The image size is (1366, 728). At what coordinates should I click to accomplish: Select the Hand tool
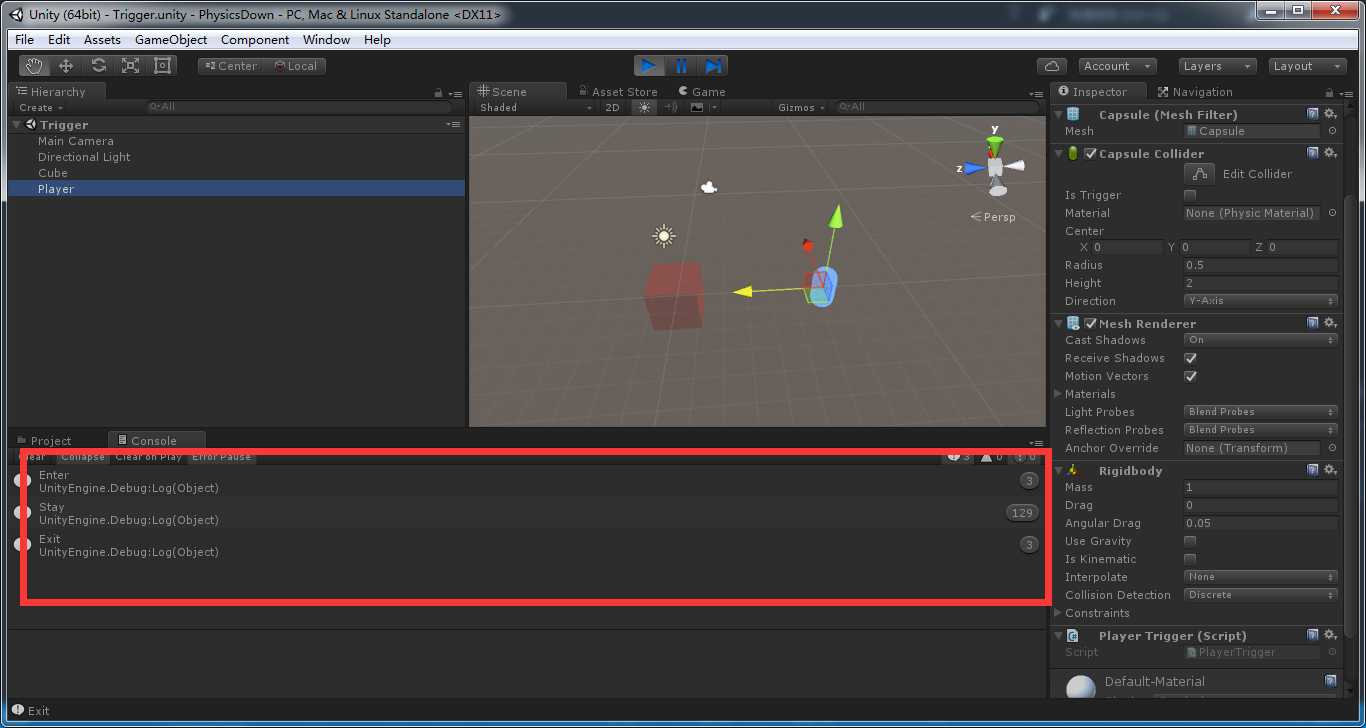[35, 66]
